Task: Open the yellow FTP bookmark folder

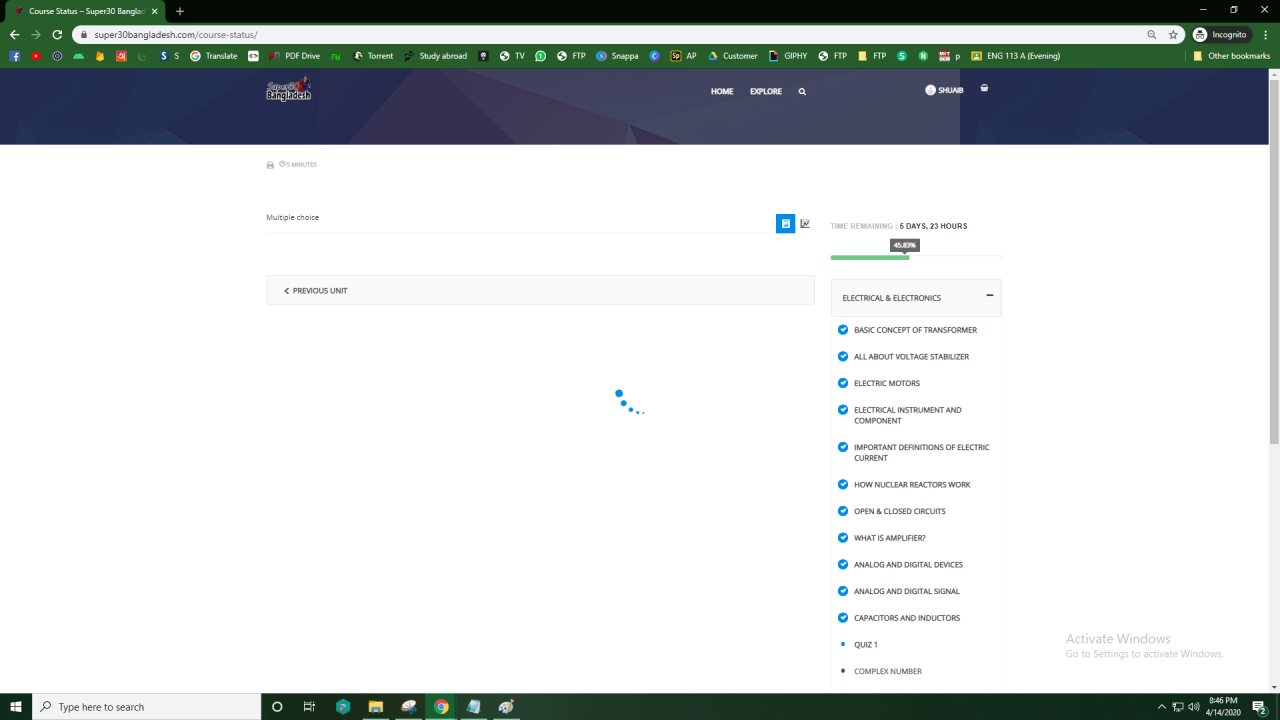Action: point(872,56)
